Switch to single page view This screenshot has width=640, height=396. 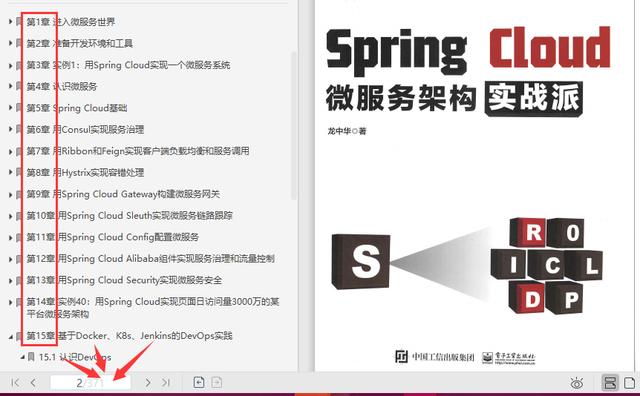pos(629,383)
